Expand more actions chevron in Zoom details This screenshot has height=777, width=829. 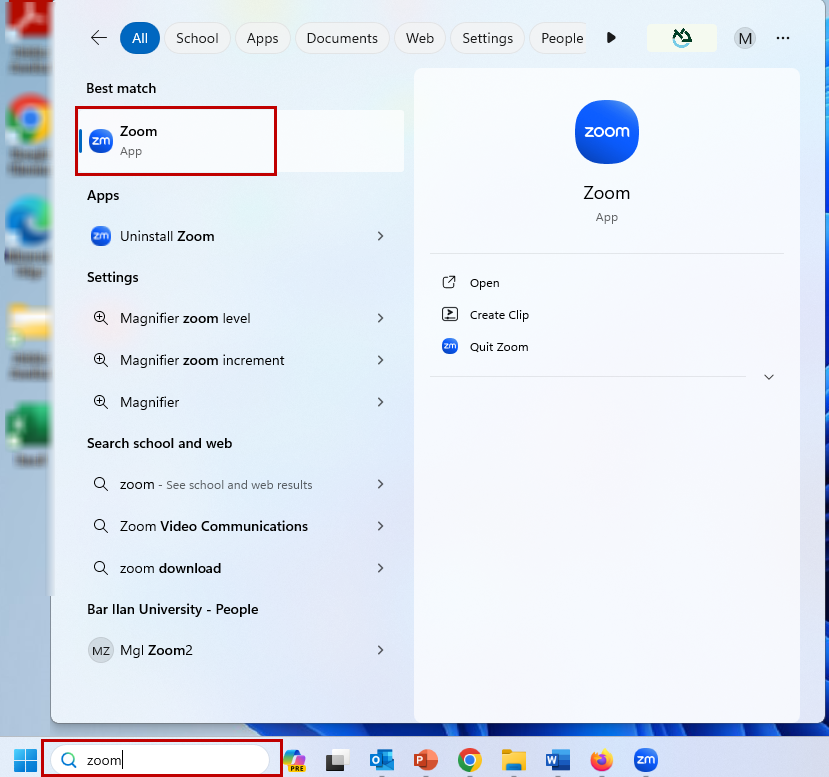tap(768, 377)
